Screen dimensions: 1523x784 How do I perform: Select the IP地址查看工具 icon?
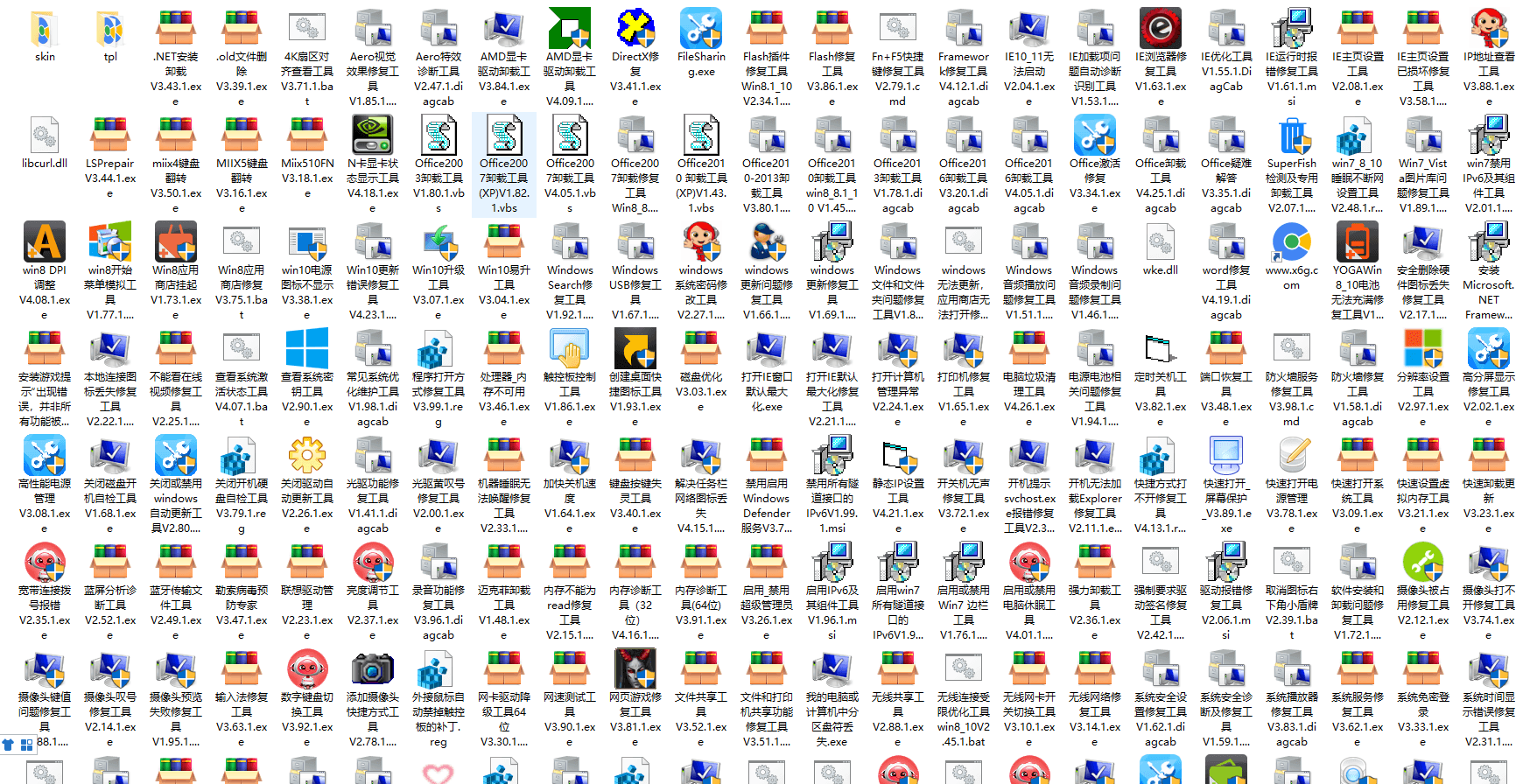point(1489,30)
